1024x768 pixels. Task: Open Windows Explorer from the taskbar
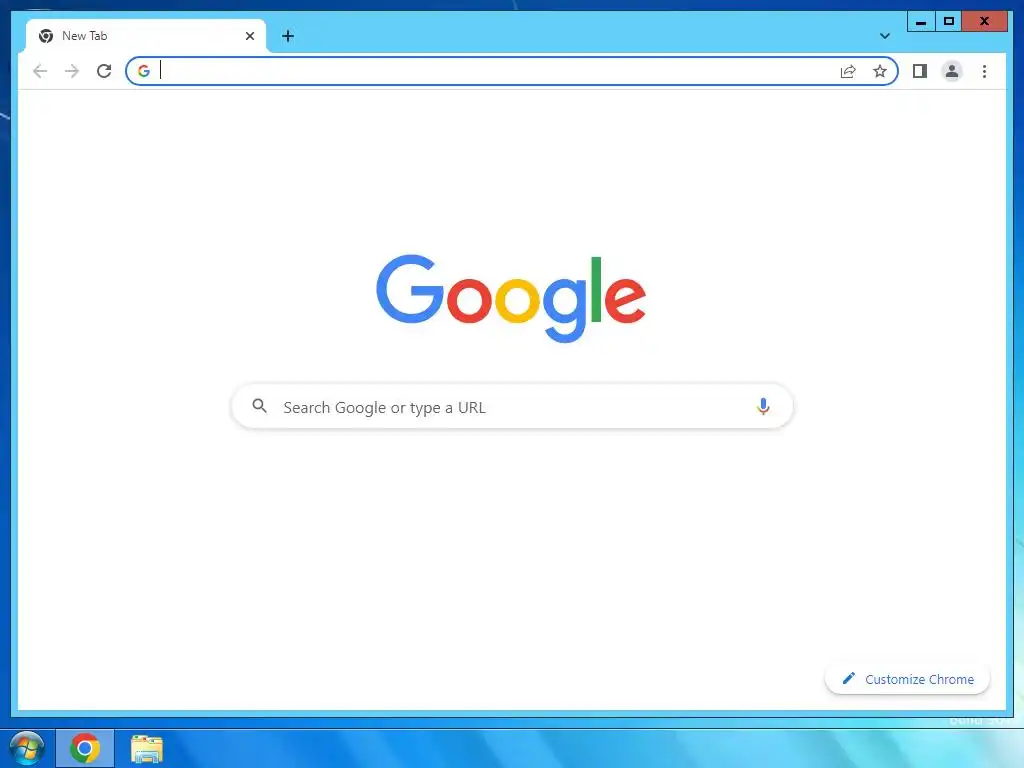tap(146, 748)
